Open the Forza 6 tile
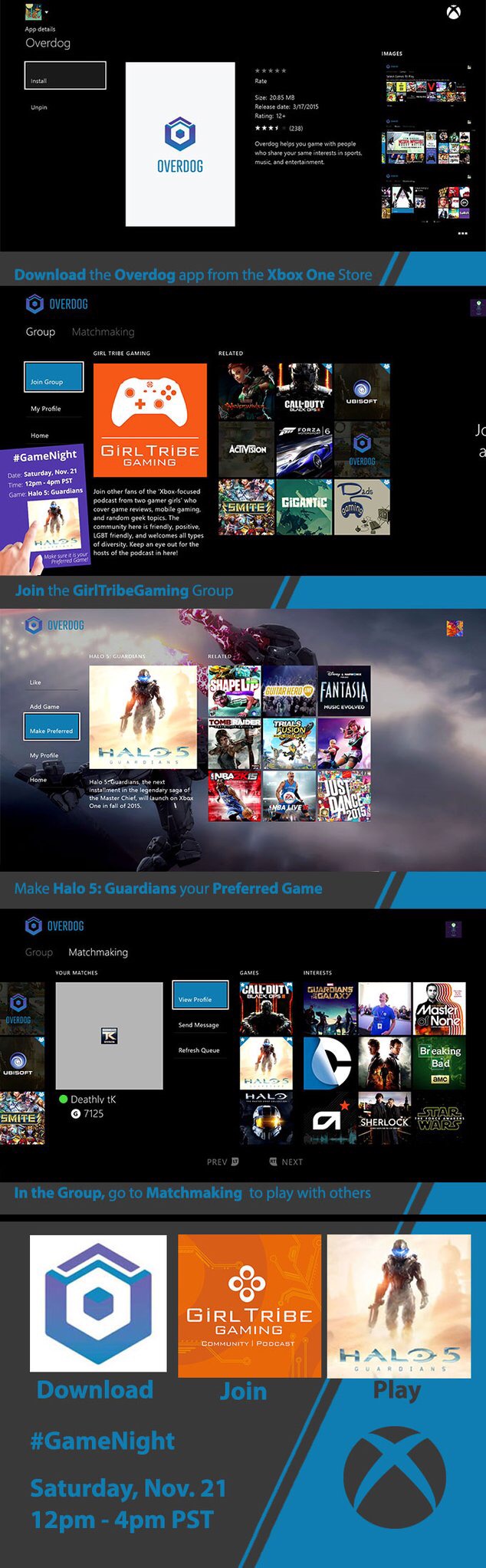486x1568 pixels. [x=304, y=449]
